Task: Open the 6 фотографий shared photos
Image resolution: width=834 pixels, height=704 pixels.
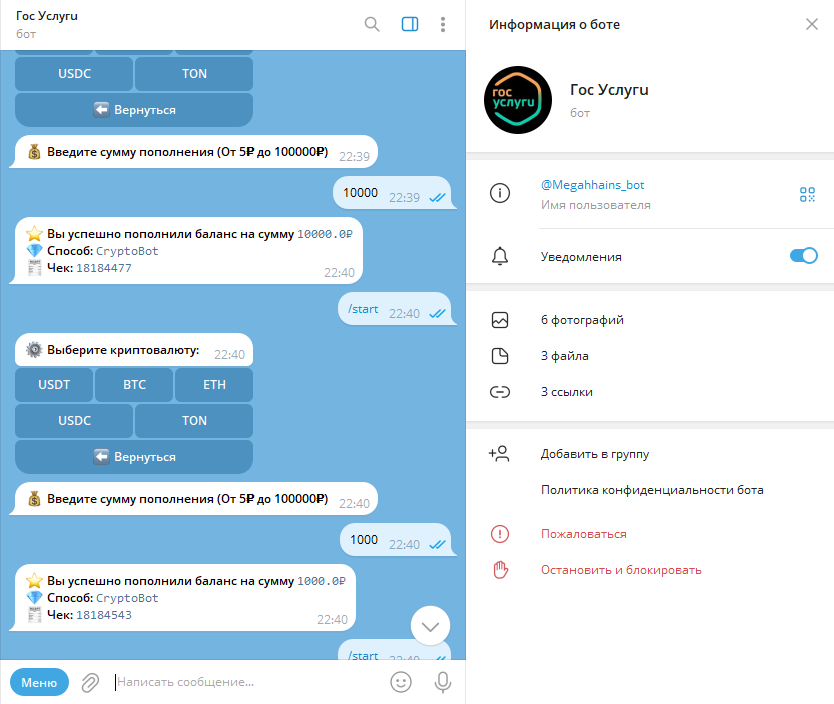Action: pos(650,320)
